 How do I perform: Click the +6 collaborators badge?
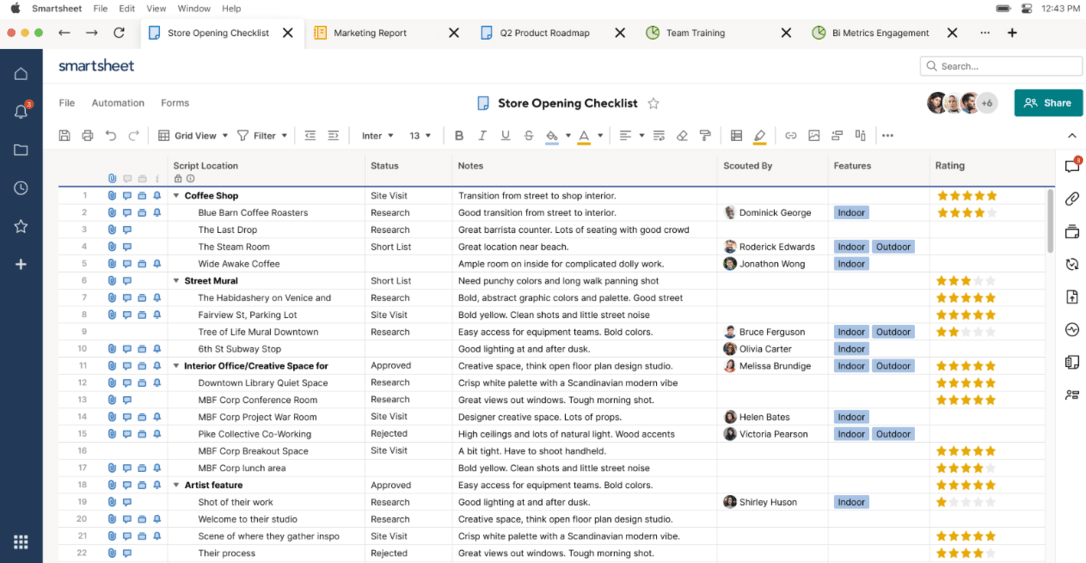pos(987,103)
